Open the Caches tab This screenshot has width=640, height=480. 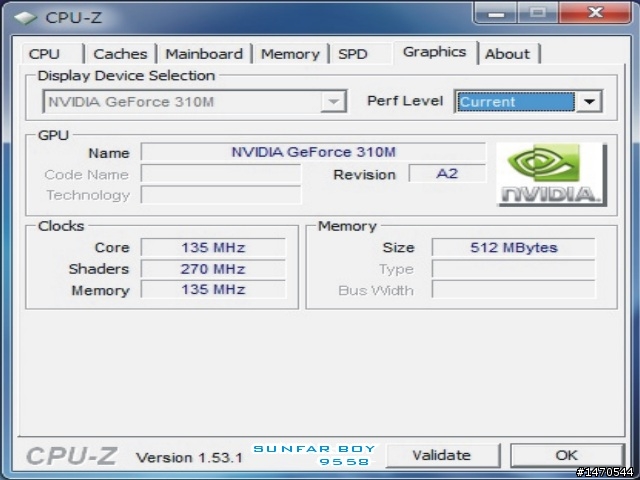tap(120, 54)
